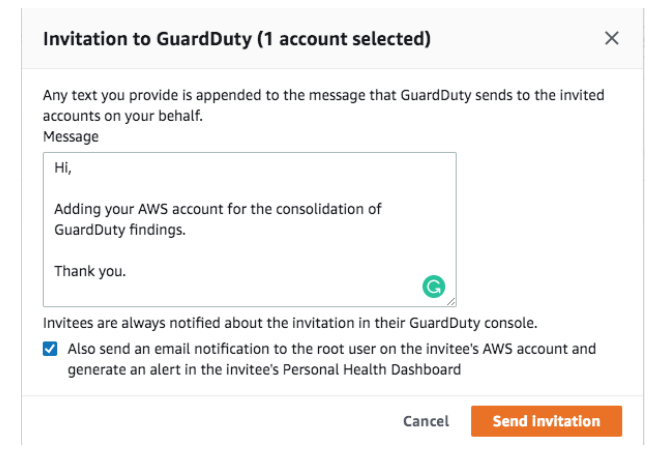Click the "GuardDuty findings." message line
Viewport: 672px width, 469px height.
[x=120, y=229]
